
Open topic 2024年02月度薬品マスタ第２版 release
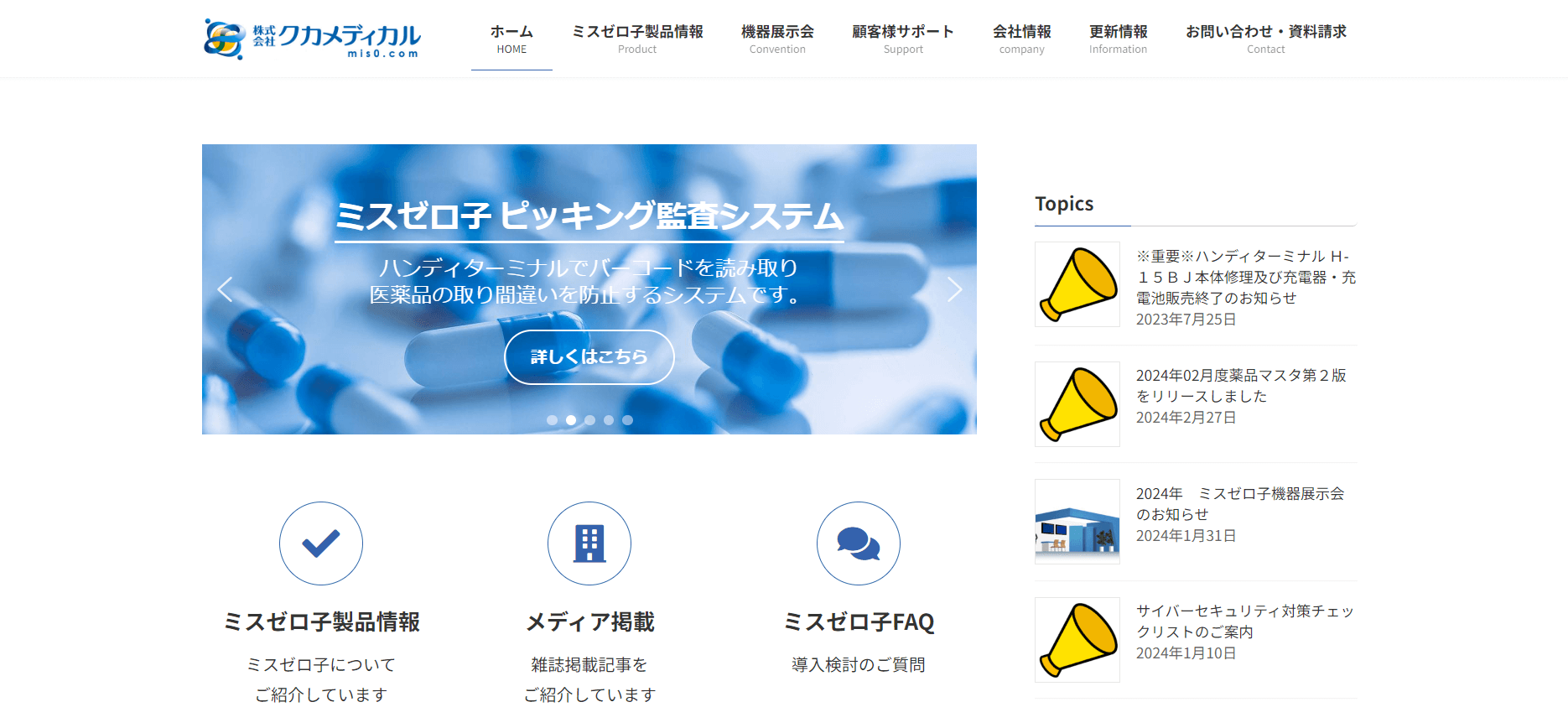[x=1241, y=386]
